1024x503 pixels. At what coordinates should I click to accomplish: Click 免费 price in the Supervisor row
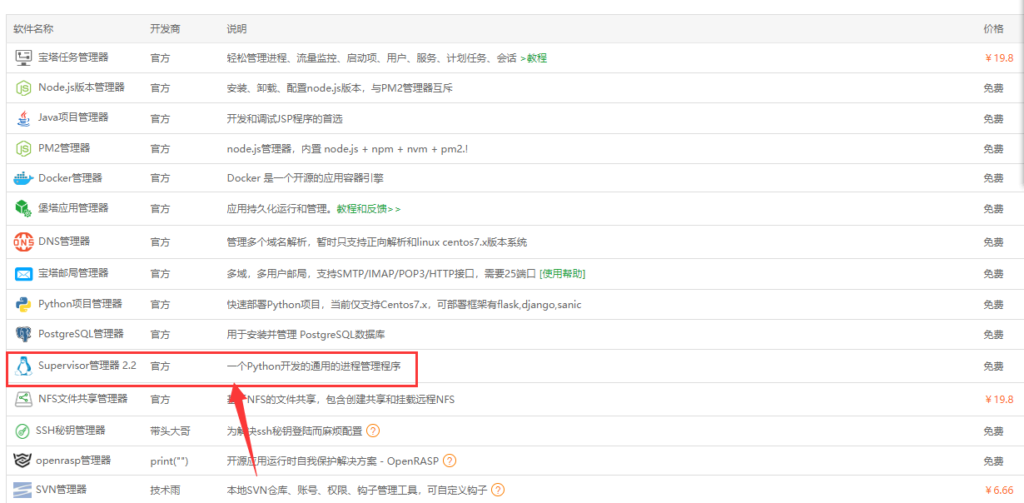pos(994,366)
